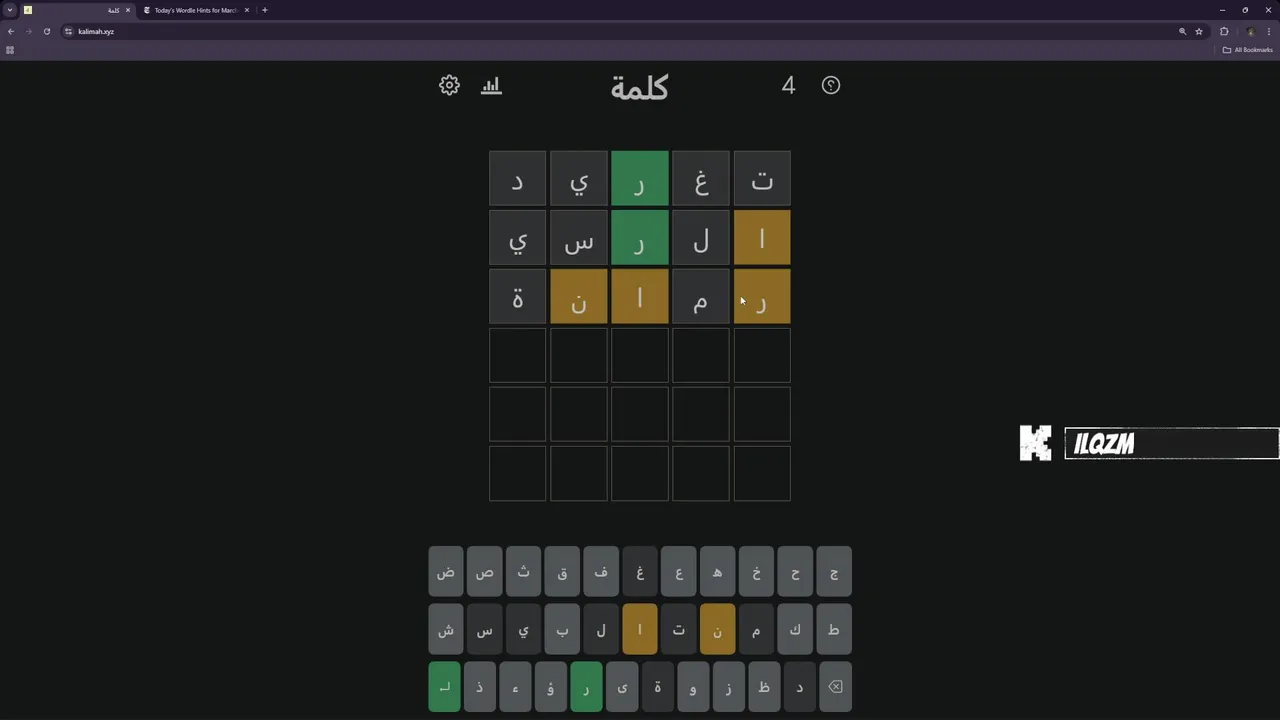Tap the ل keyboard key
This screenshot has height=720, width=1280.
pos(601,630)
